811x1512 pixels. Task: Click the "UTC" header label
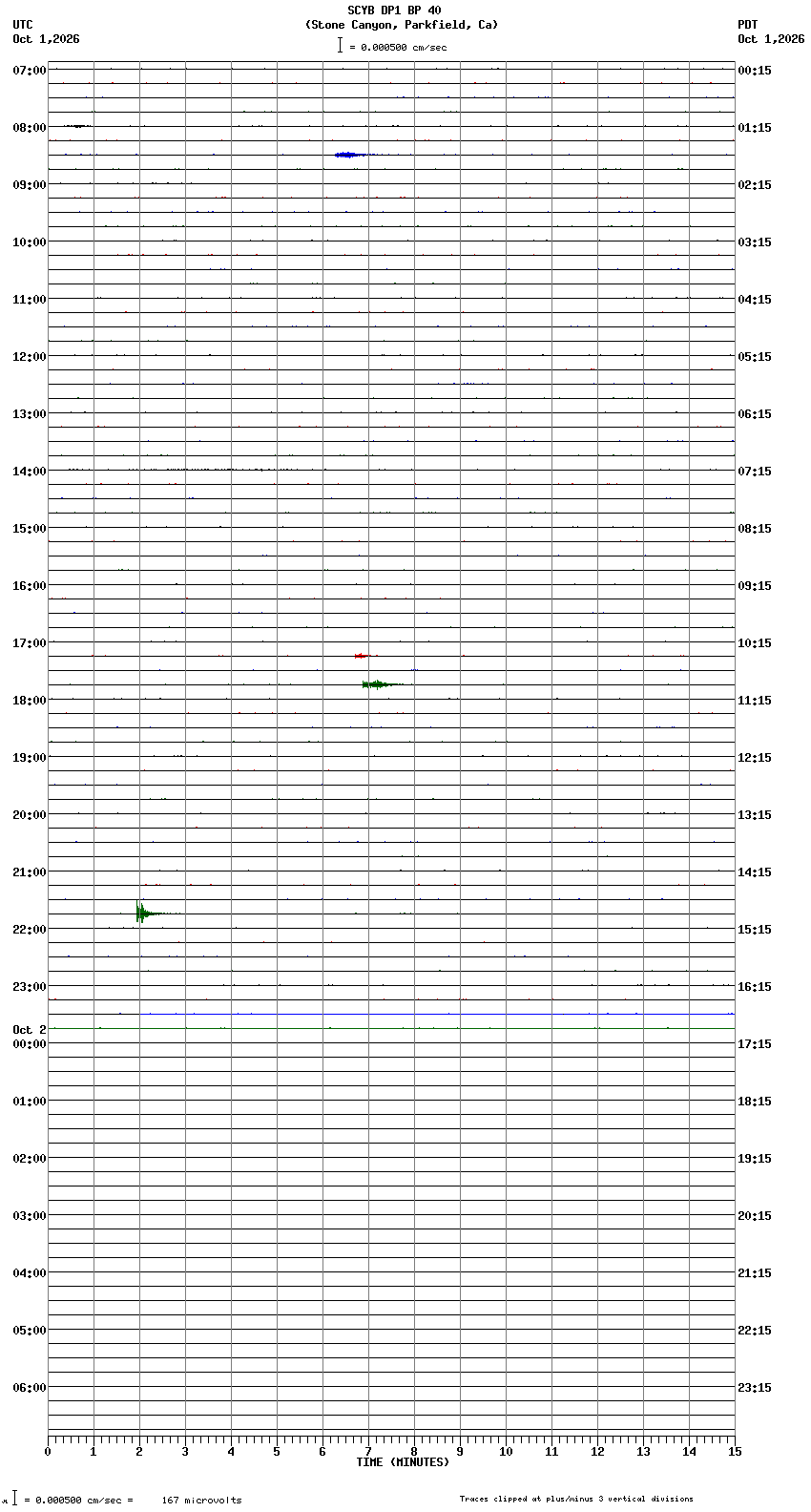(x=23, y=25)
